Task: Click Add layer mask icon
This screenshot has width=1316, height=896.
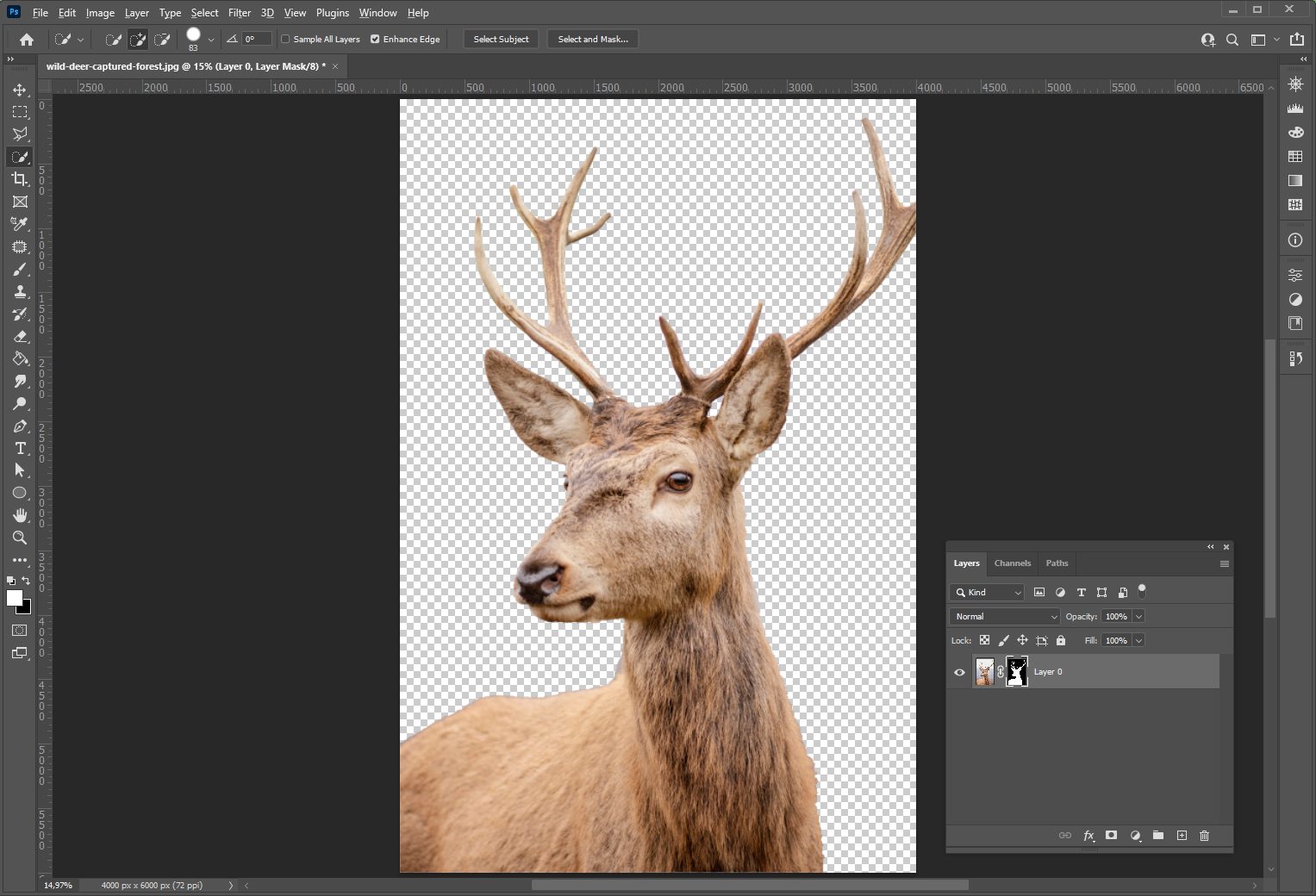Action: point(1112,836)
